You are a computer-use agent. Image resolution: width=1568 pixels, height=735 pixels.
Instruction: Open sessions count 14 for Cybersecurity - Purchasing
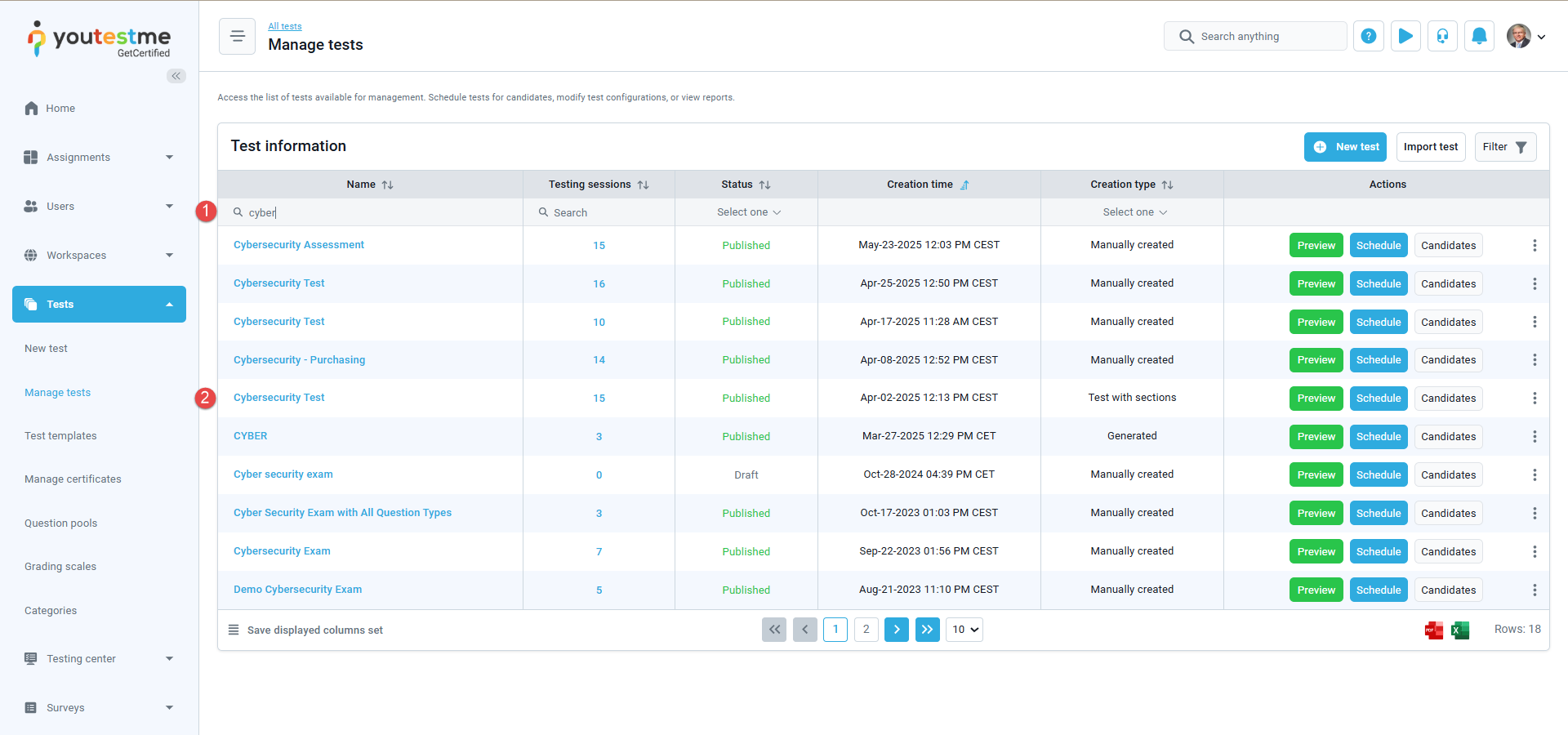pos(599,360)
